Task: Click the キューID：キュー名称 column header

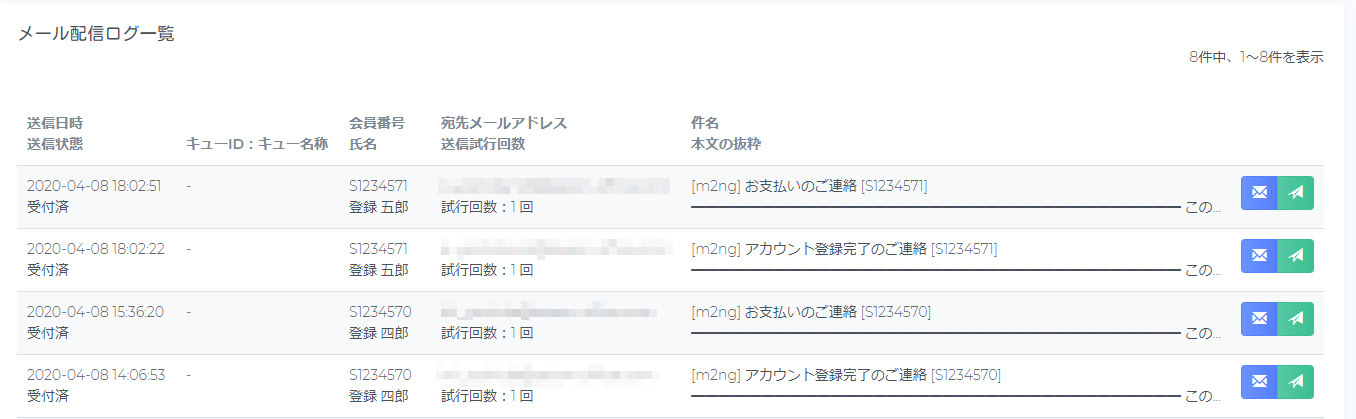Action: (257, 144)
